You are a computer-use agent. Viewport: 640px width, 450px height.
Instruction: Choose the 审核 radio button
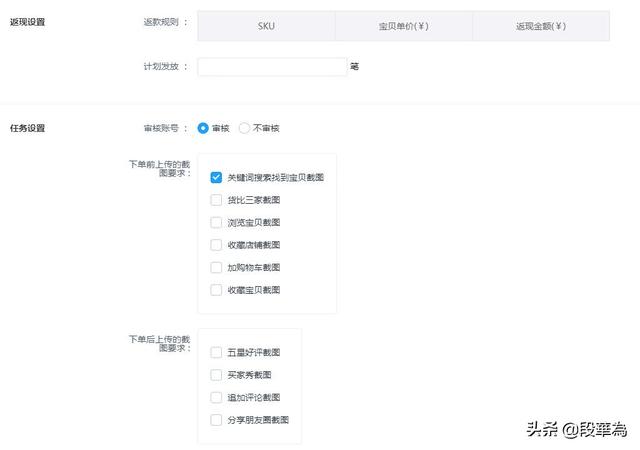204,128
